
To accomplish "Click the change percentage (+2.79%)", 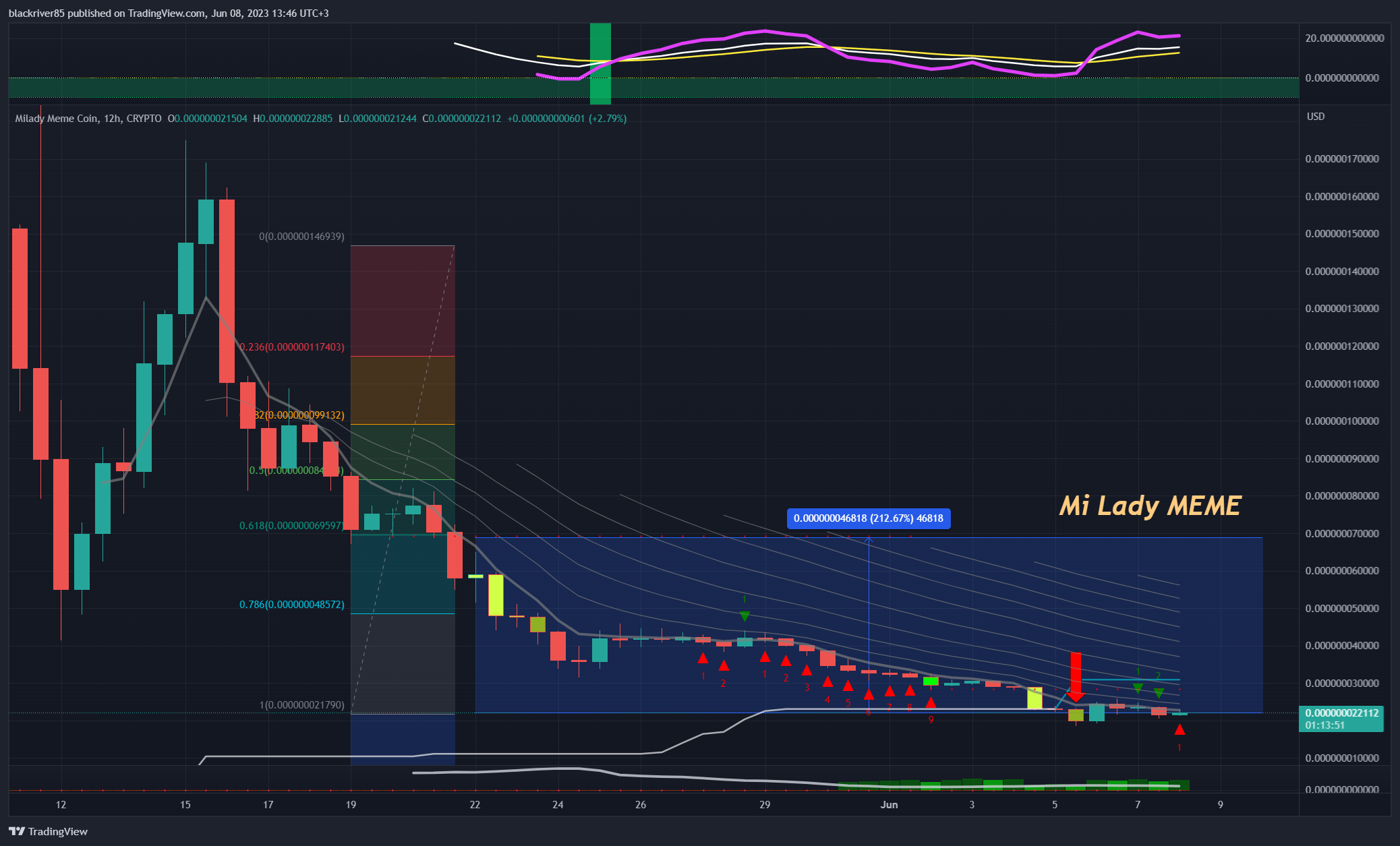I will [x=608, y=119].
